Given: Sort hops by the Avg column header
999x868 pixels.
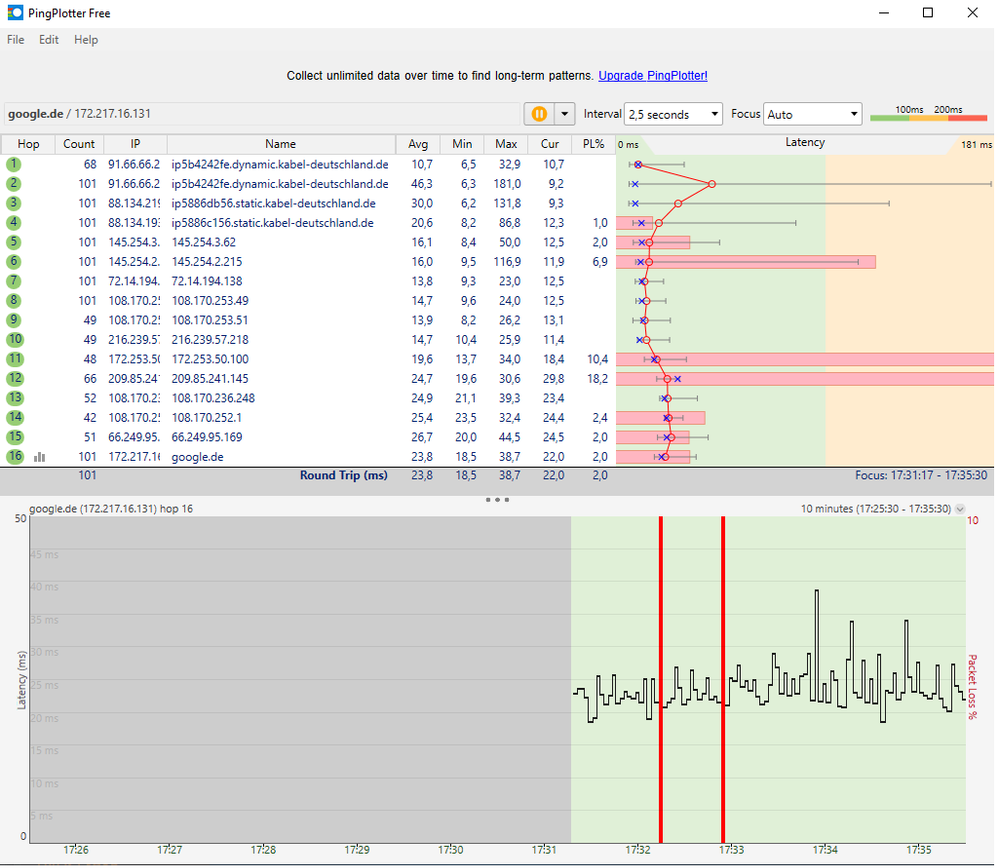Looking at the screenshot, I should click(417, 144).
